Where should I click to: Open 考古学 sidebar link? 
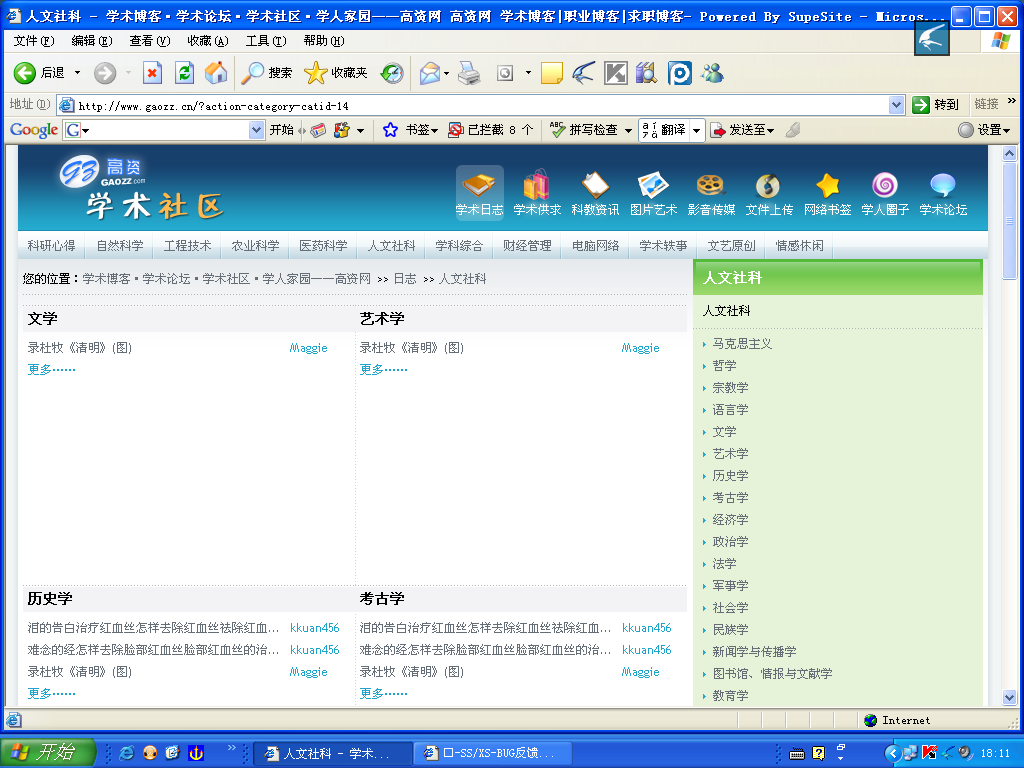coord(730,498)
